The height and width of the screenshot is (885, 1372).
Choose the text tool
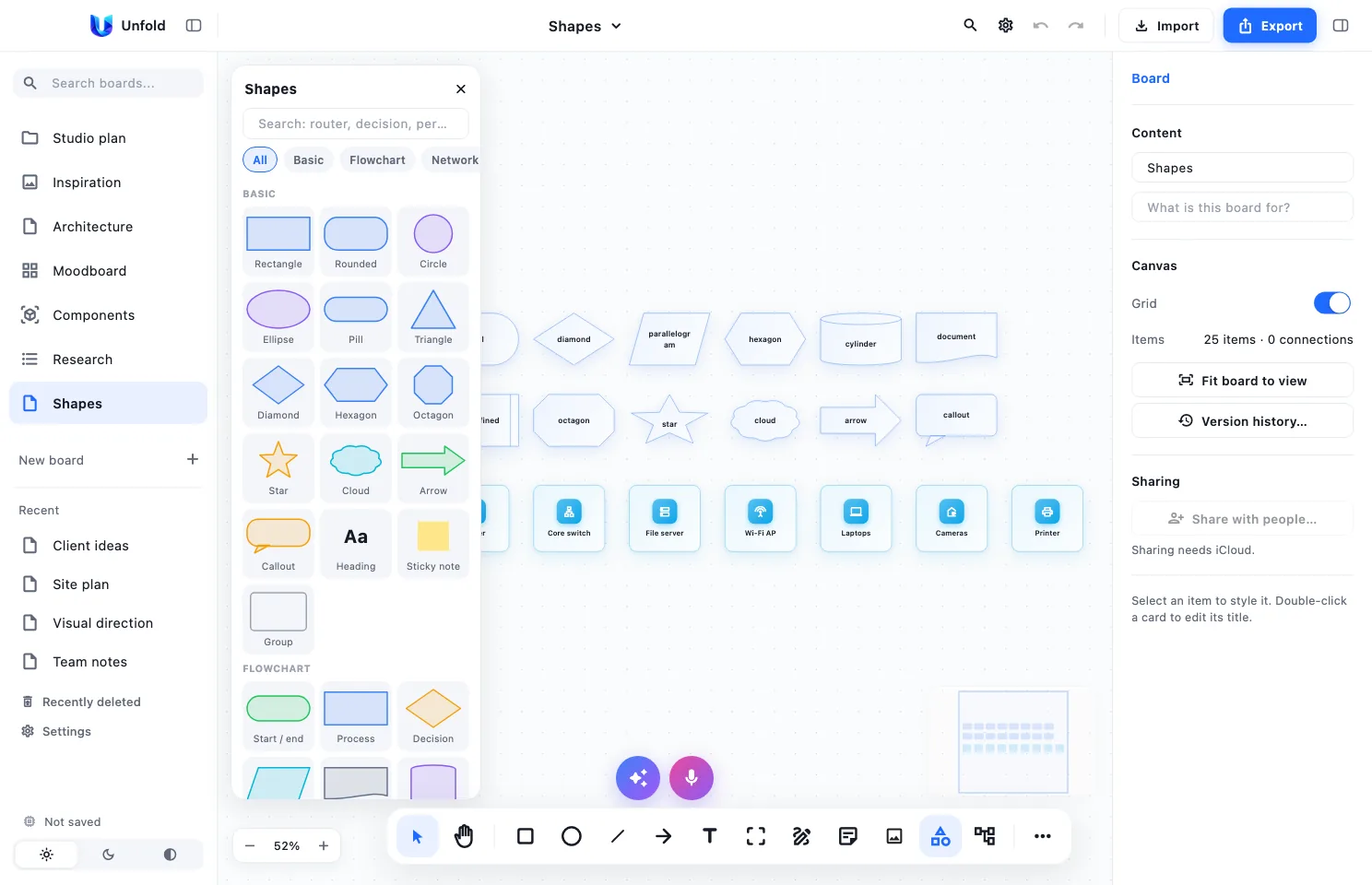710,836
